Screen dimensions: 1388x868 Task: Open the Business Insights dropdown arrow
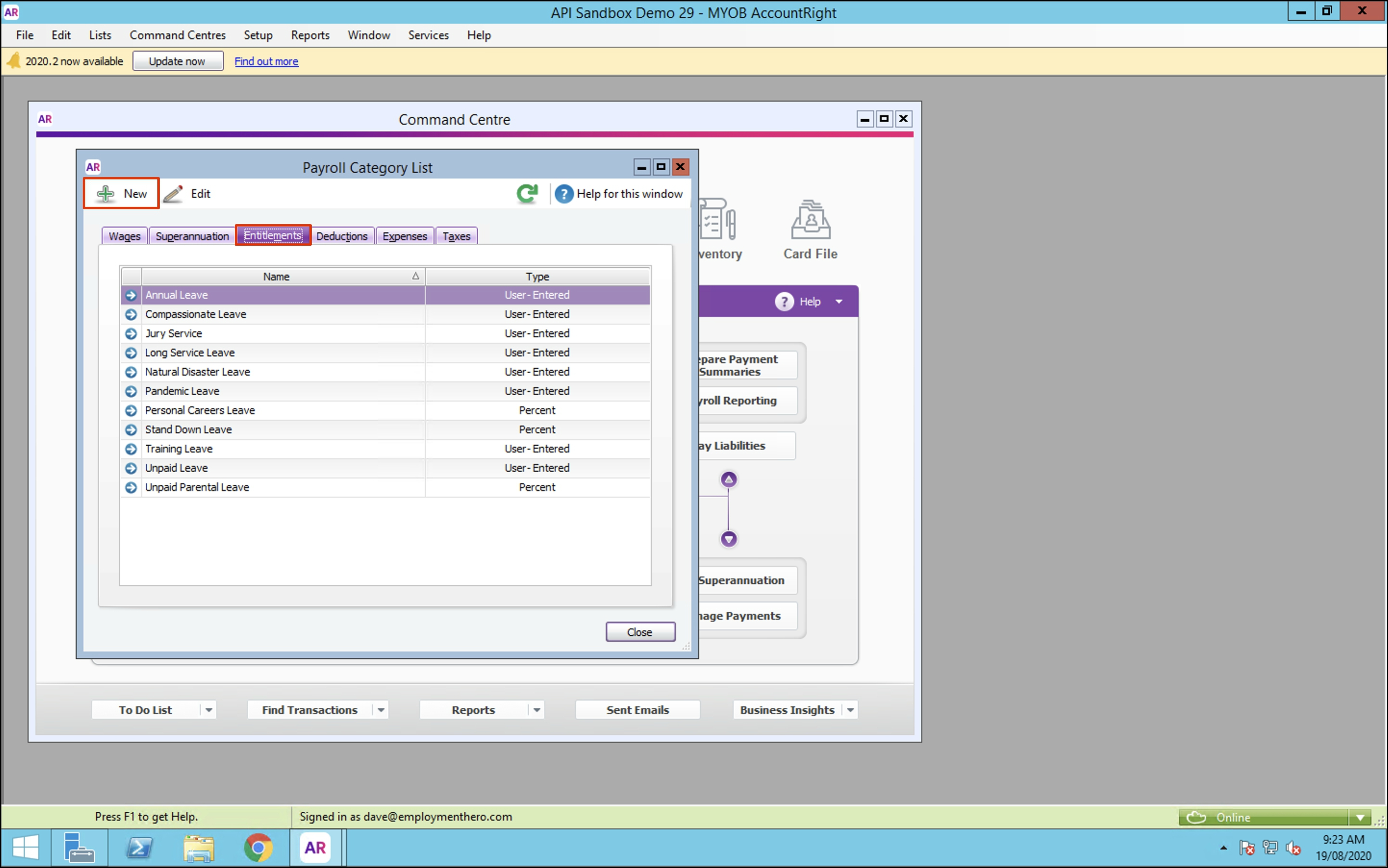(x=850, y=710)
